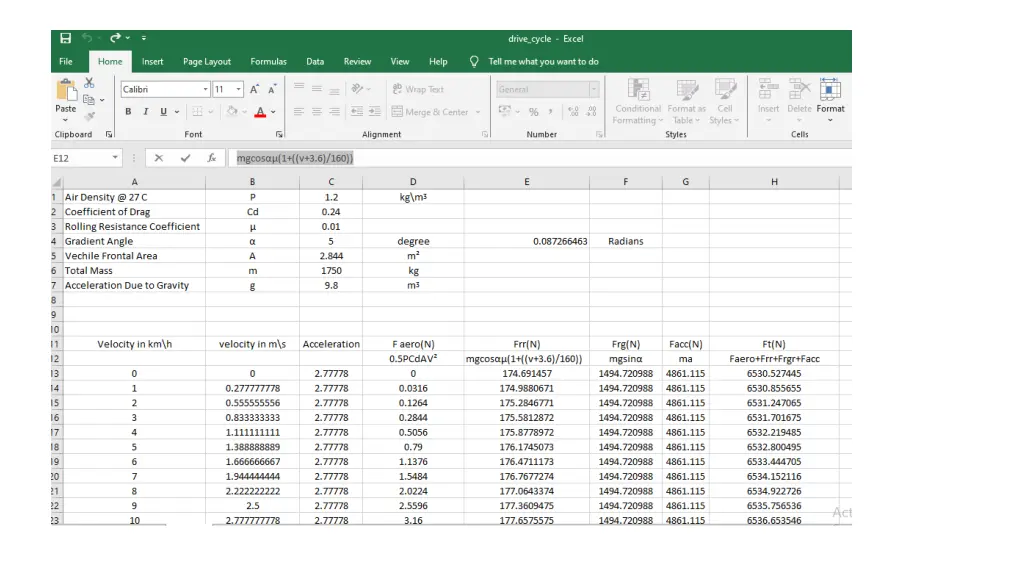Image resolution: width=1024 pixels, height=576 pixels.
Task: Switch to the Page Layout tab
Action: pos(207,61)
